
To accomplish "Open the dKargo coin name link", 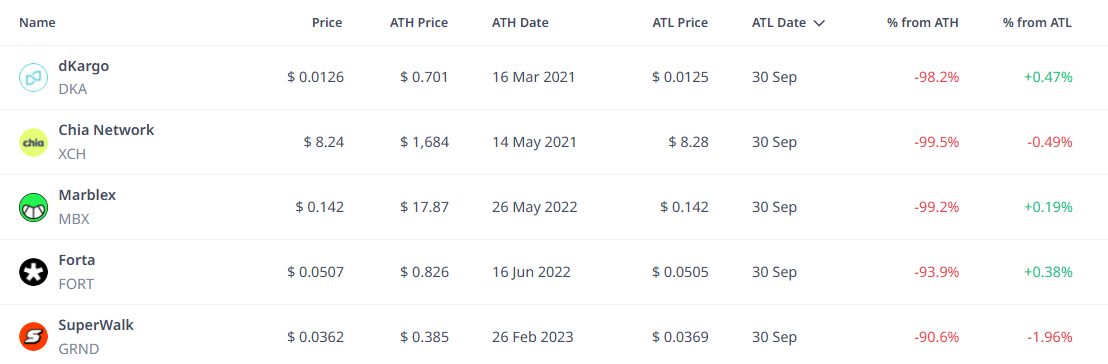I will [83, 66].
